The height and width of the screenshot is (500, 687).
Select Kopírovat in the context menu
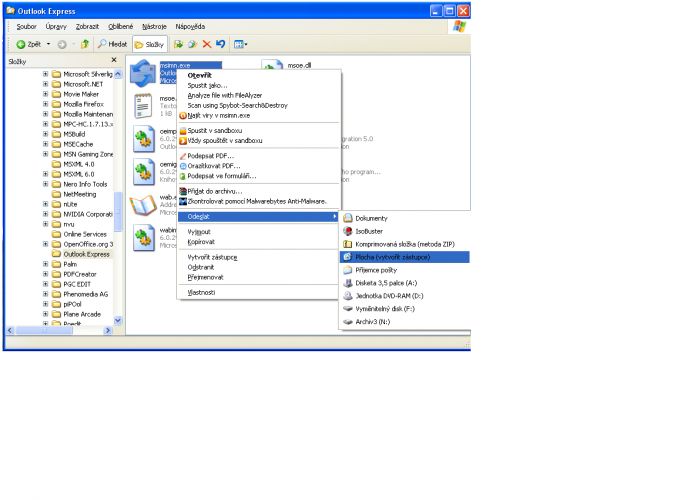point(259,242)
